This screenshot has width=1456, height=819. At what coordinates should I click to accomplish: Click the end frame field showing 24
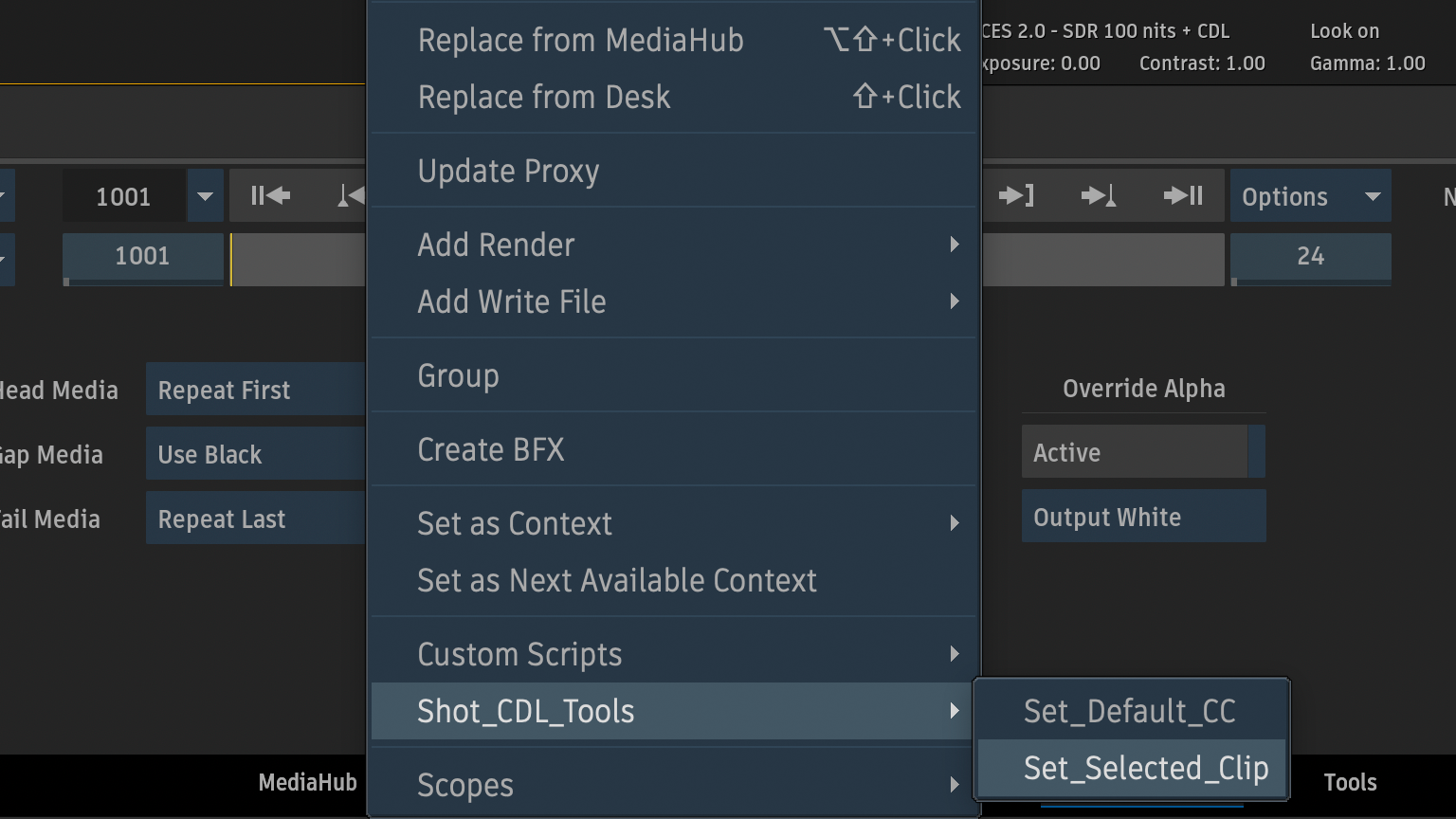click(1310, 256)
